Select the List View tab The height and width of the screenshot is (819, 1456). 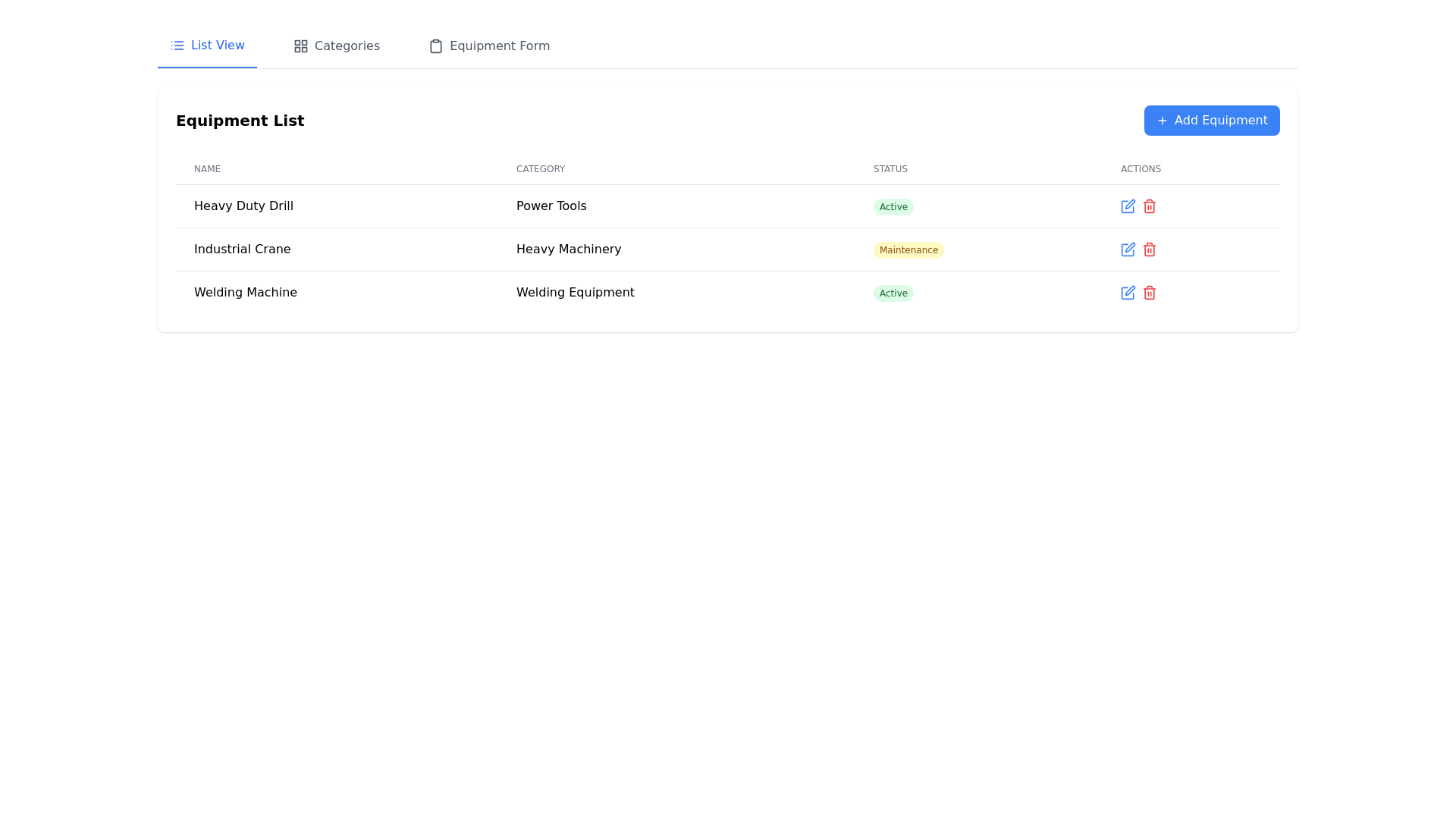[218, 45]
